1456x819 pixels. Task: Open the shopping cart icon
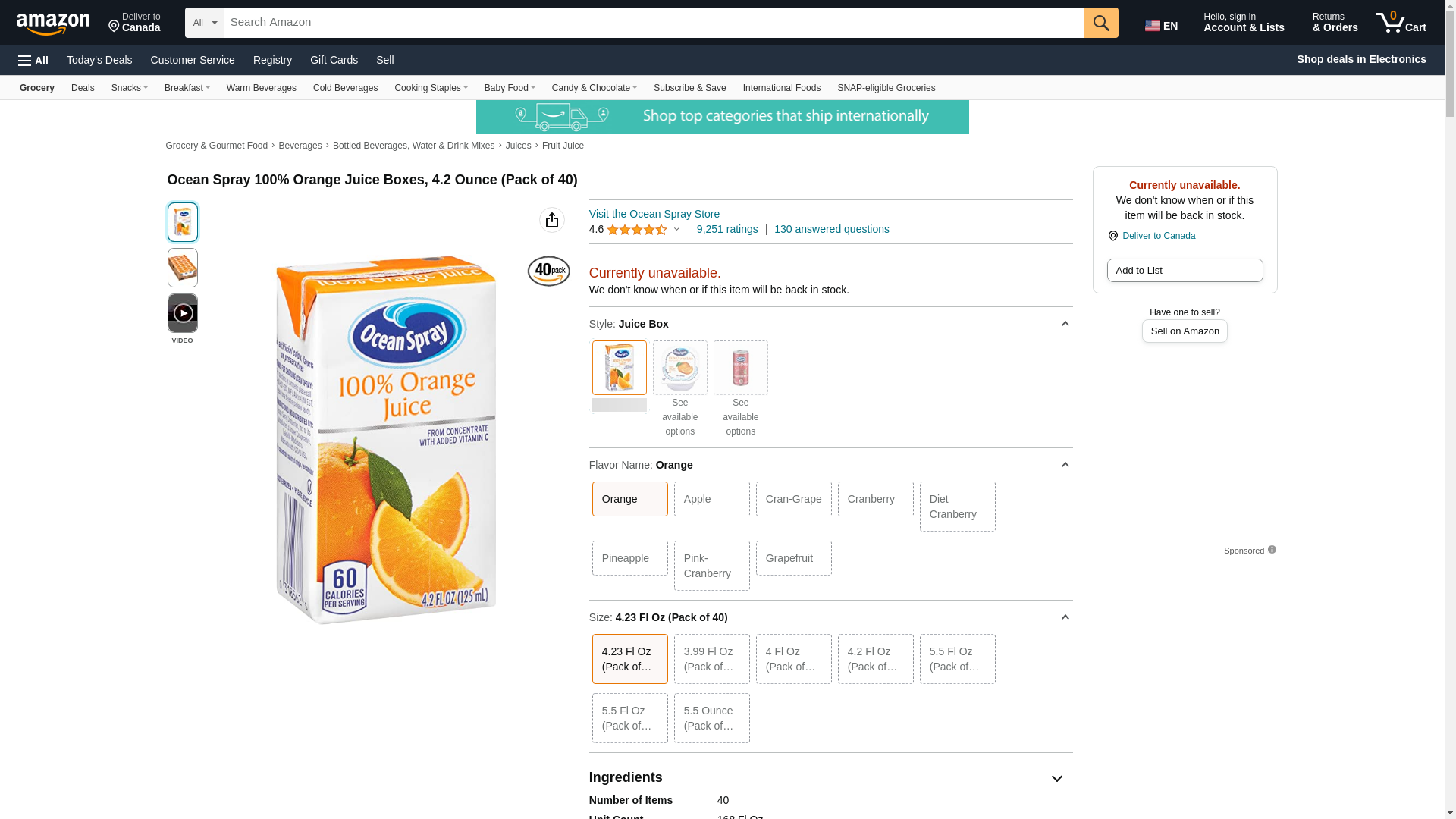pos(1401,23)
